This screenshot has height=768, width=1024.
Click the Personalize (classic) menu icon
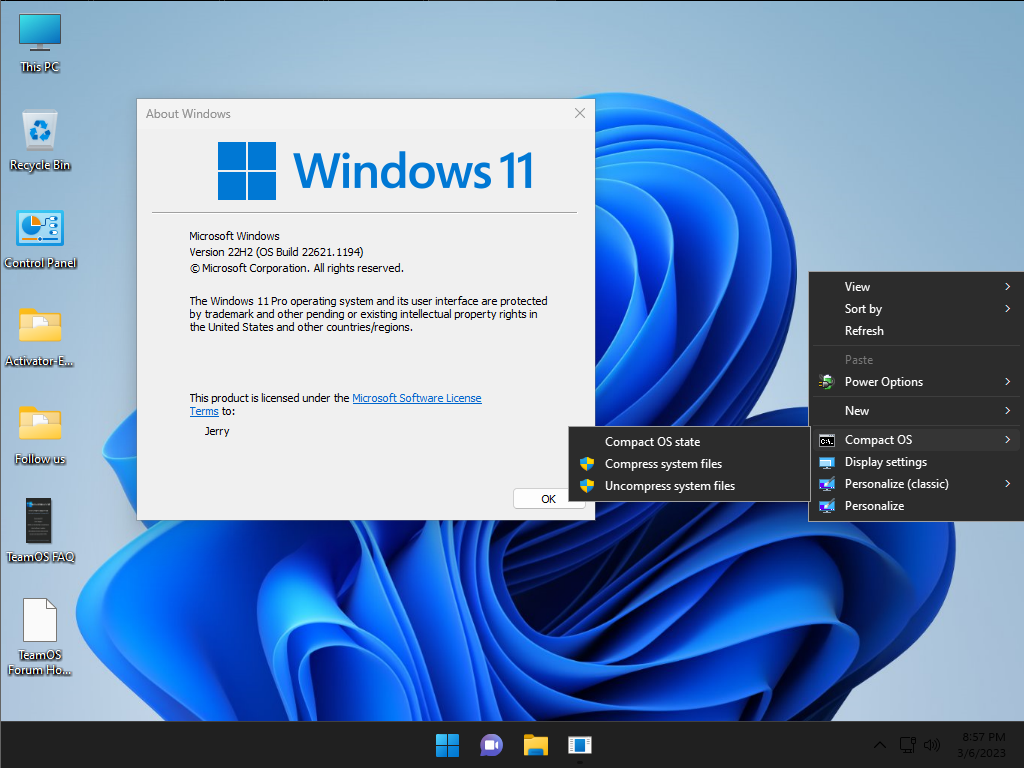tap(827, 484)
